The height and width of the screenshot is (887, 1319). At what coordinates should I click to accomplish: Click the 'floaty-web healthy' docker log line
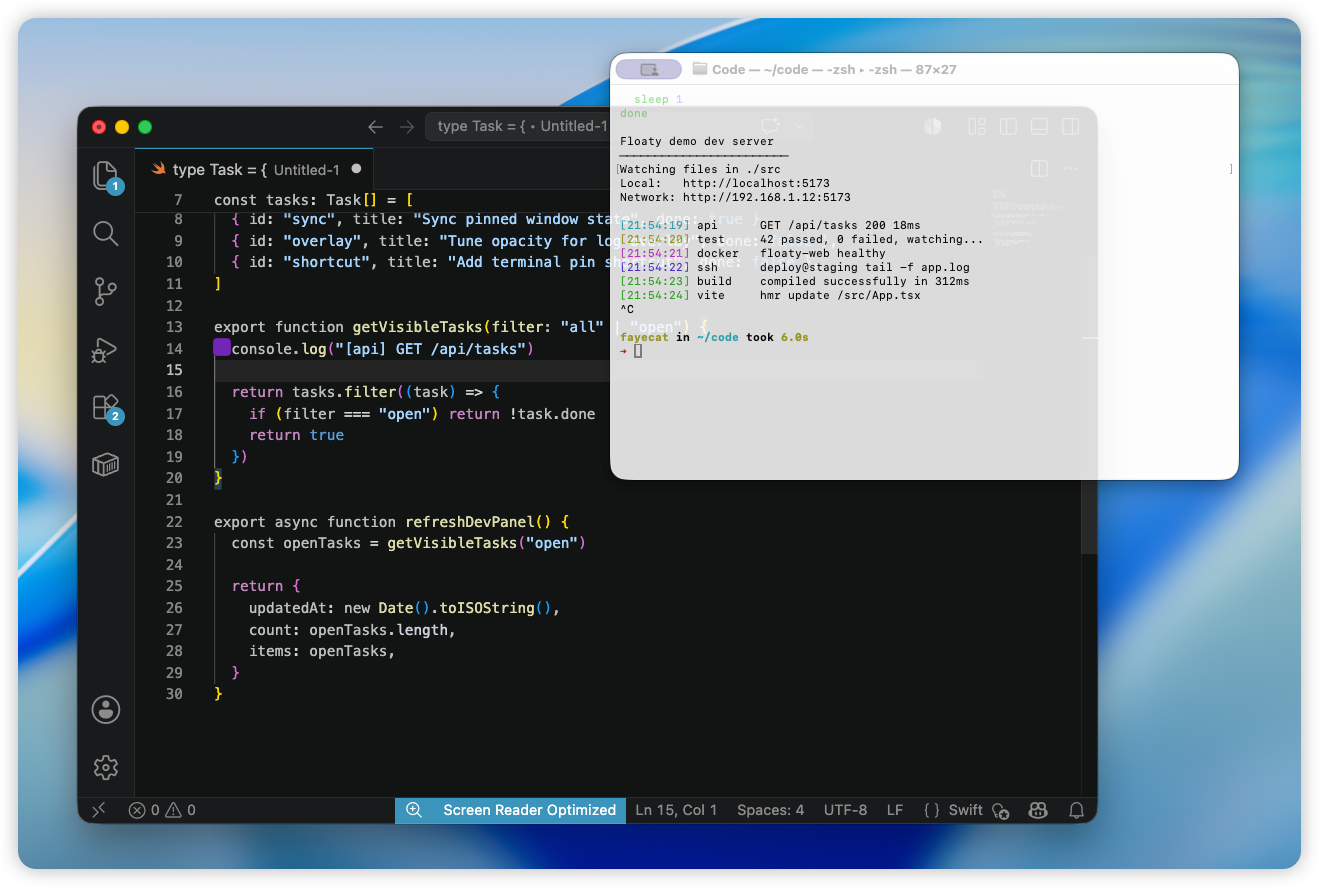pyautogui.click(x=823, y=253)
